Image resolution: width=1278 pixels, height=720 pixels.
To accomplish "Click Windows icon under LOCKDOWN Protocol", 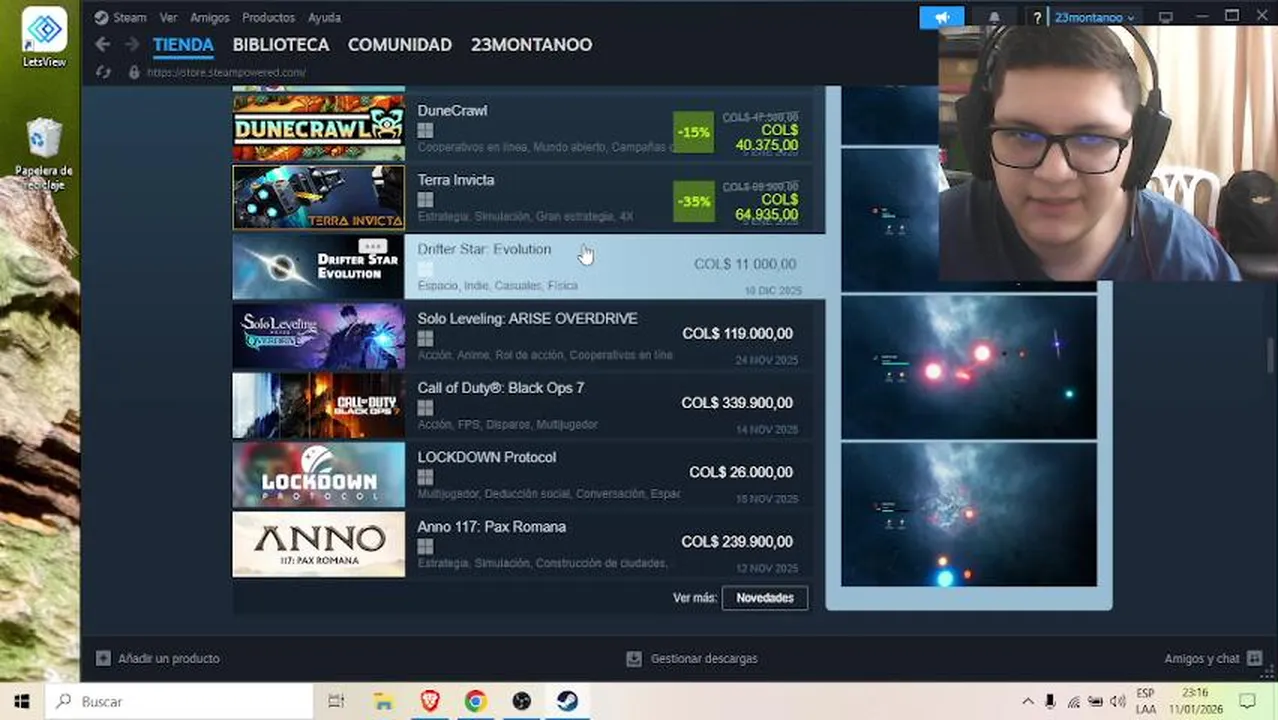I will [425, 478].
